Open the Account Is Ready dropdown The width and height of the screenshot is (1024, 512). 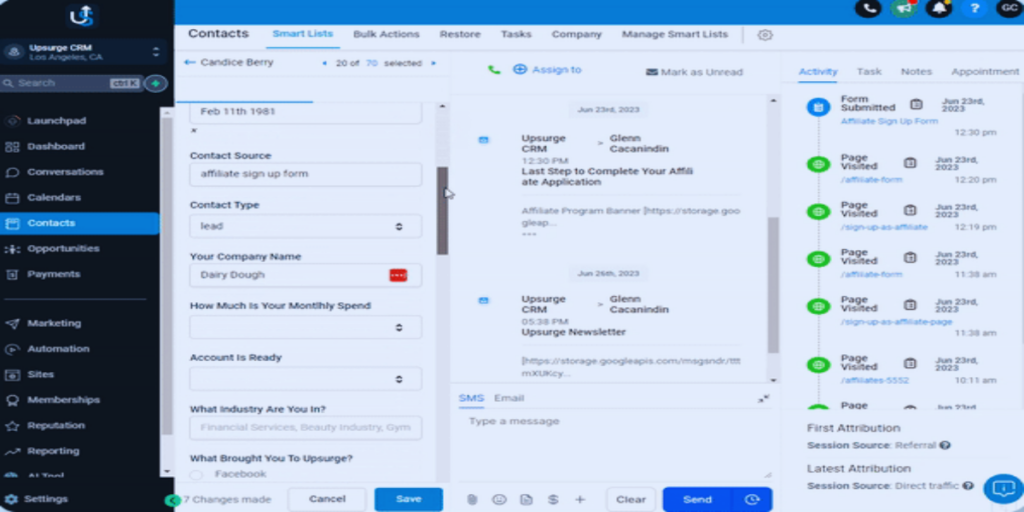click(x=306, y=379)
